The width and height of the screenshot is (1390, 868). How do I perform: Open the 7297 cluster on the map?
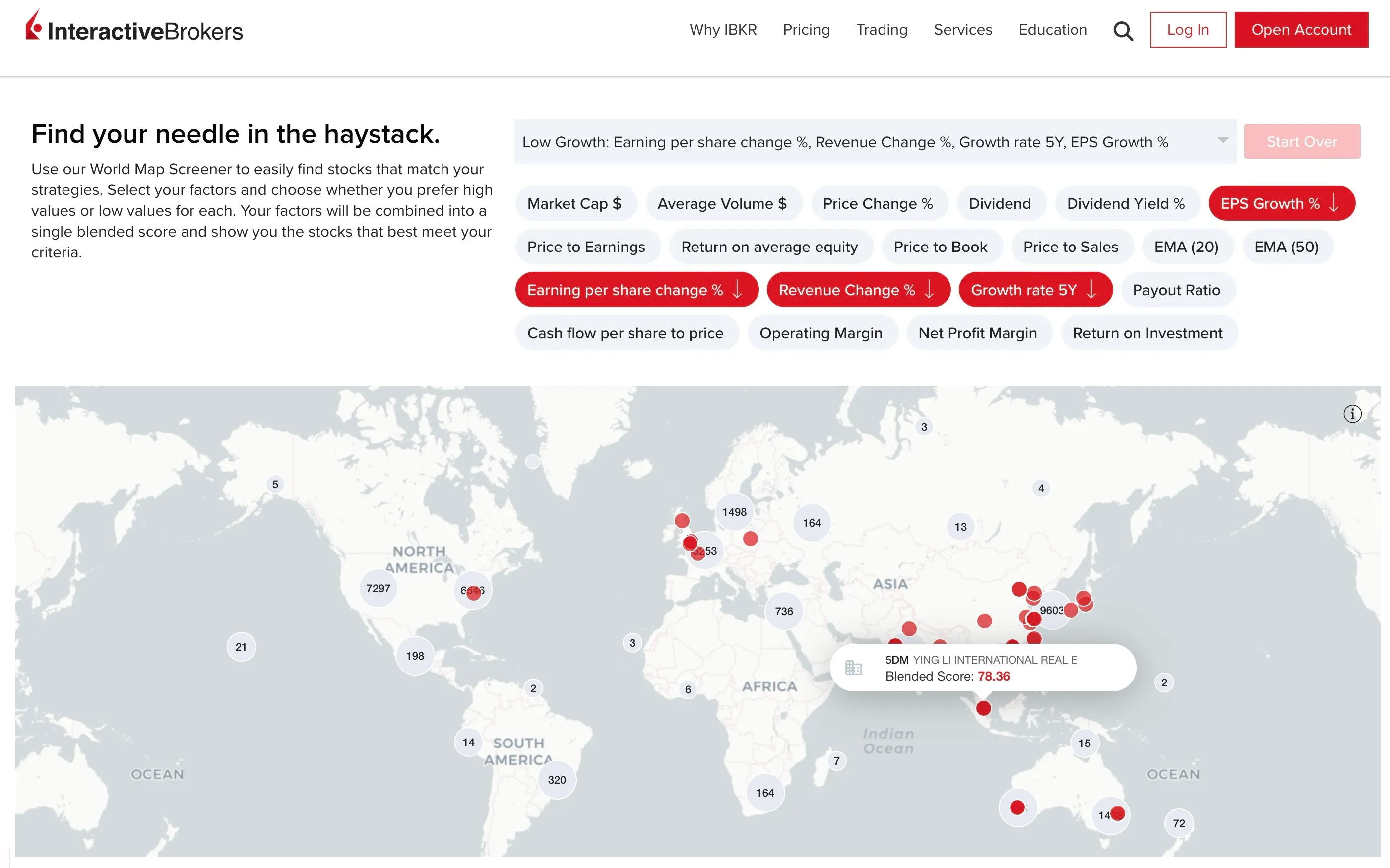coord(378,588)
